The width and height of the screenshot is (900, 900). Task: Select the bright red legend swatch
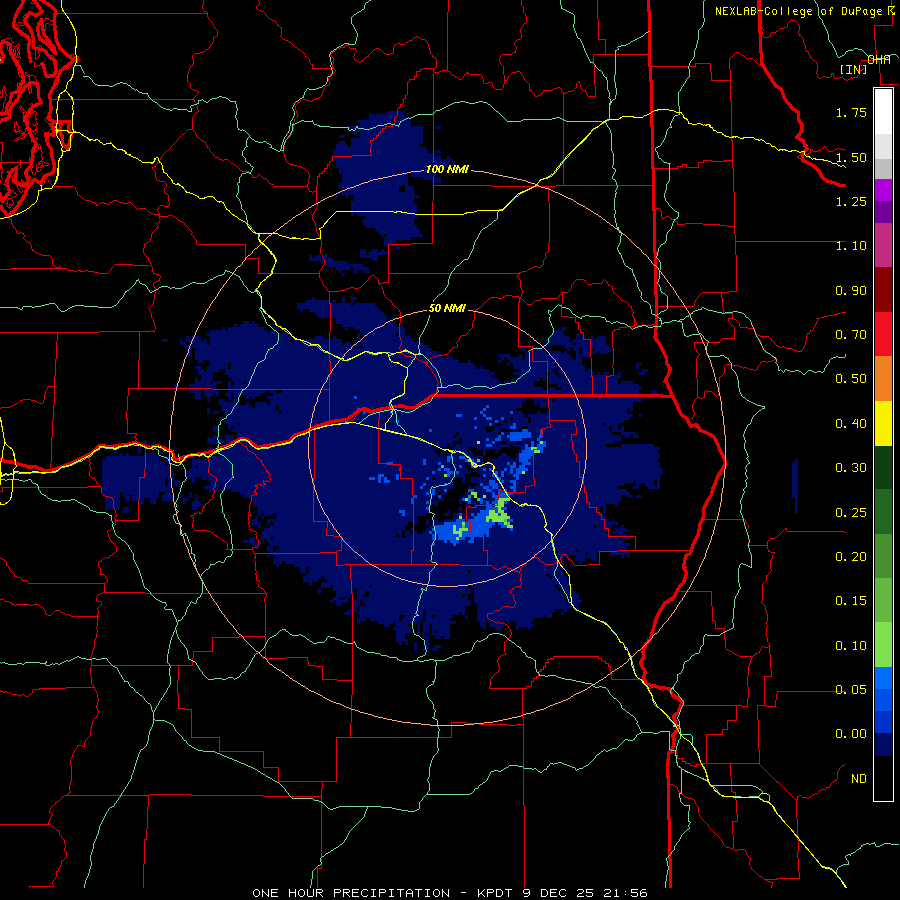883,334
